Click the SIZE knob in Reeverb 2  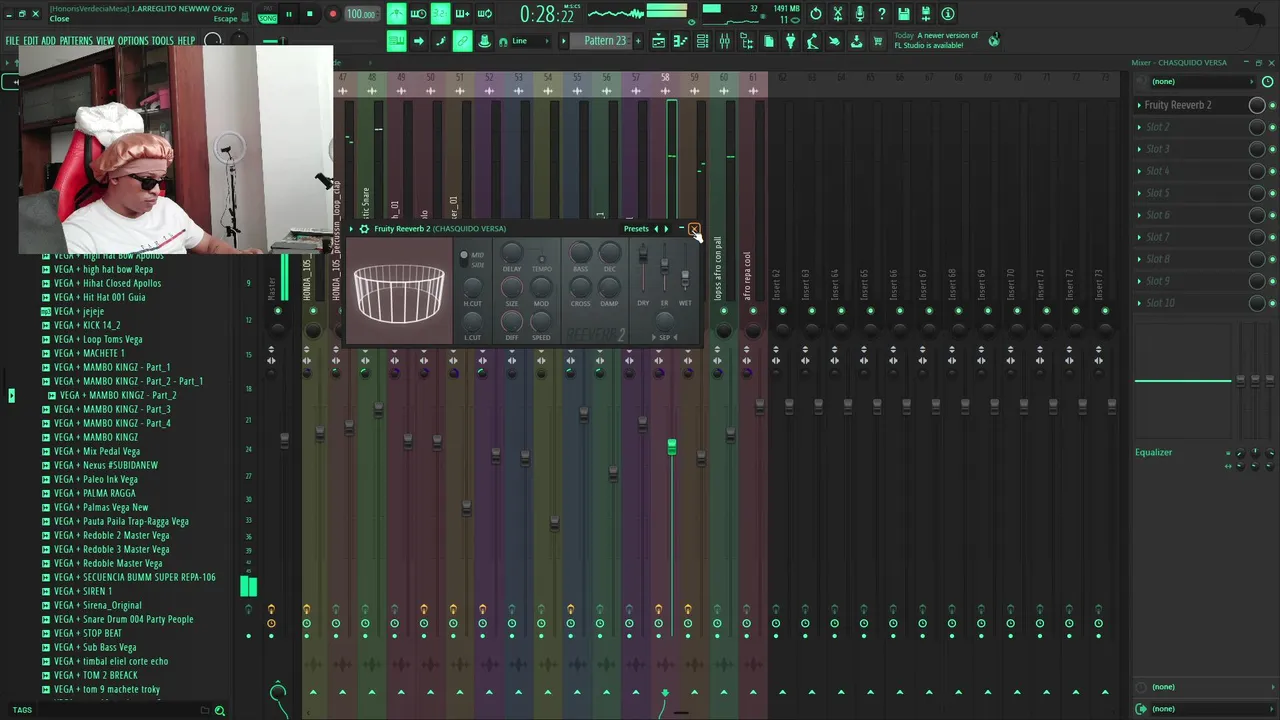coord(512,287)
